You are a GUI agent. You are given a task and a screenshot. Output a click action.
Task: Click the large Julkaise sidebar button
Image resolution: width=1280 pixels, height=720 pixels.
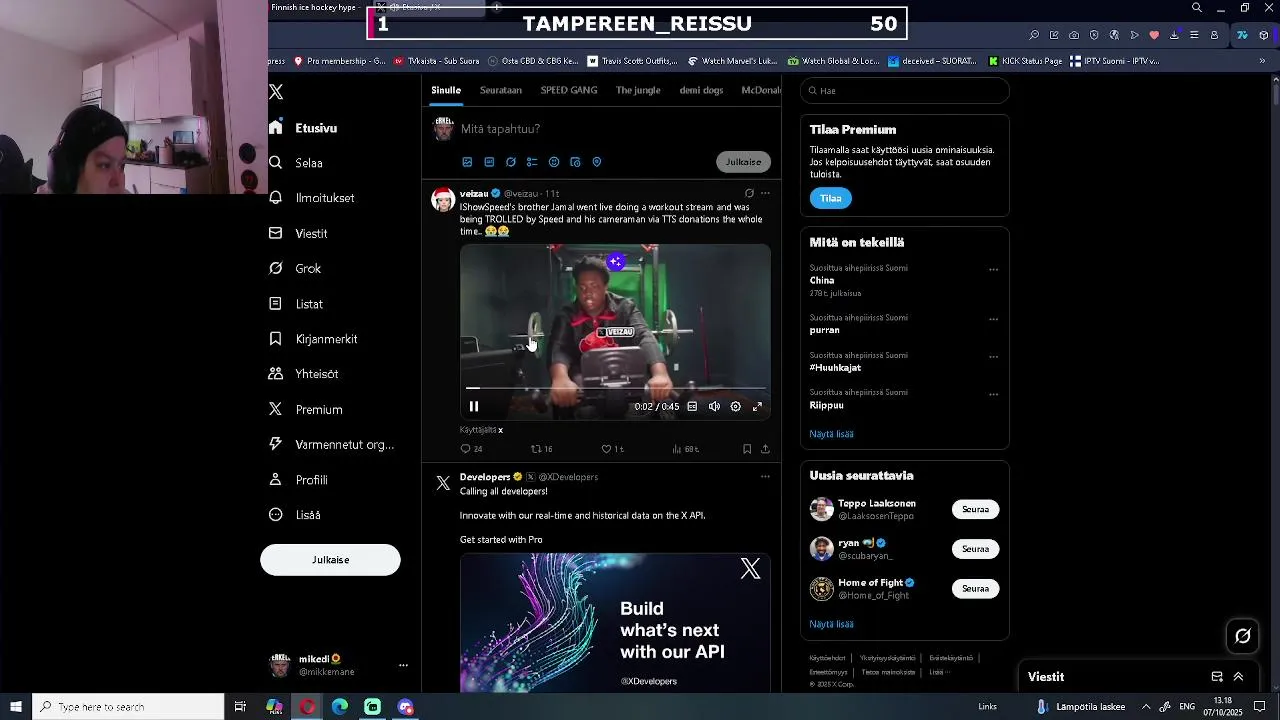click(x=330, y=560)
